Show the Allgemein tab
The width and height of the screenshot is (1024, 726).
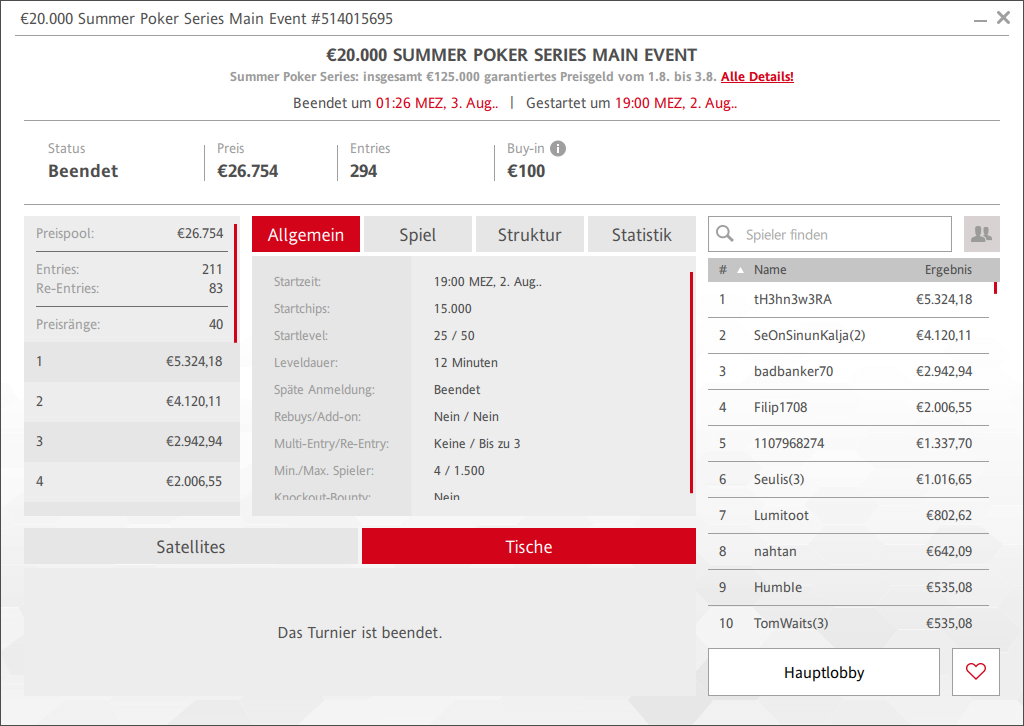pos(305,235)
